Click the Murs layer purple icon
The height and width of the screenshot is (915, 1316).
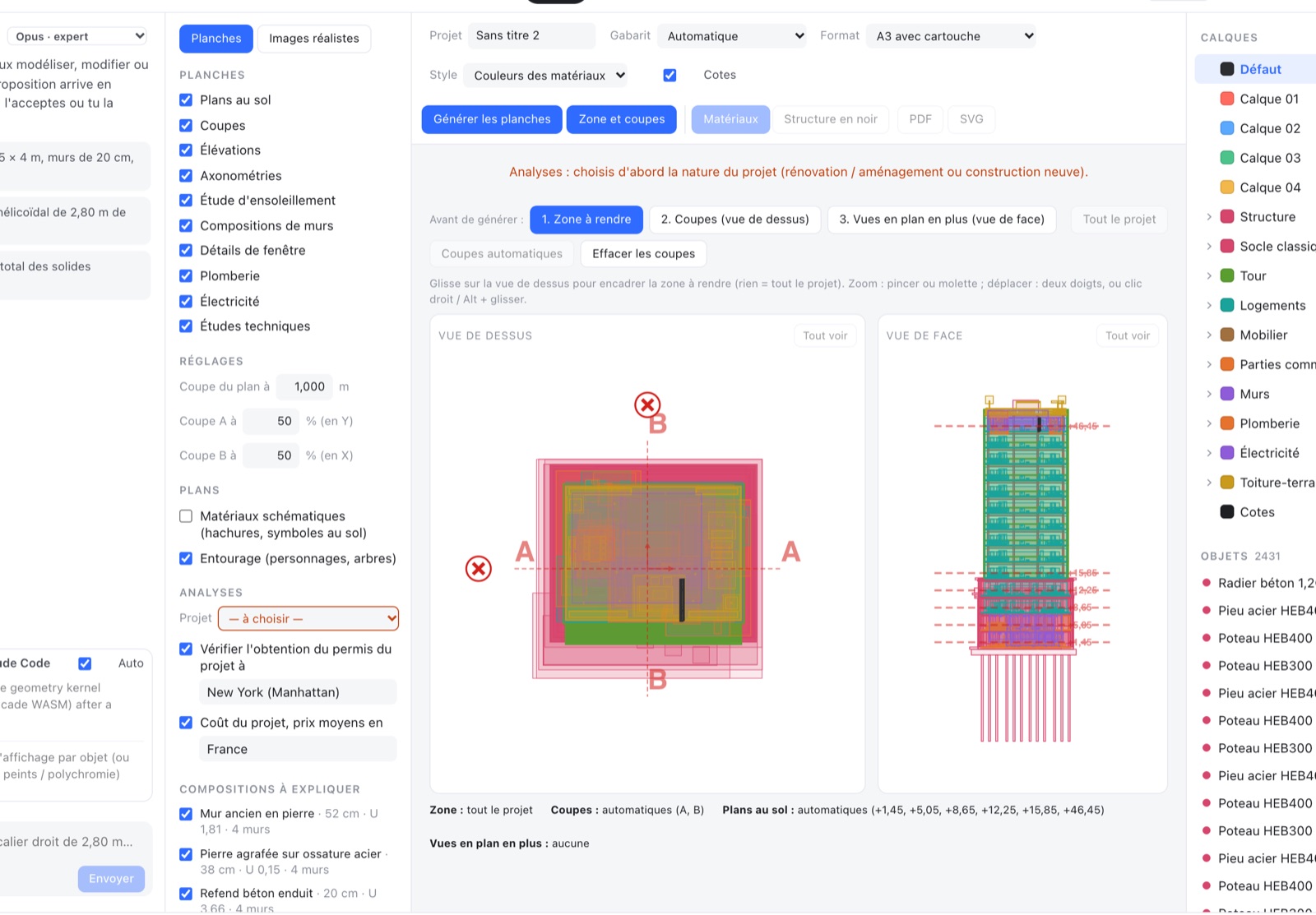pyautogui.click(x=1227, y=394)
